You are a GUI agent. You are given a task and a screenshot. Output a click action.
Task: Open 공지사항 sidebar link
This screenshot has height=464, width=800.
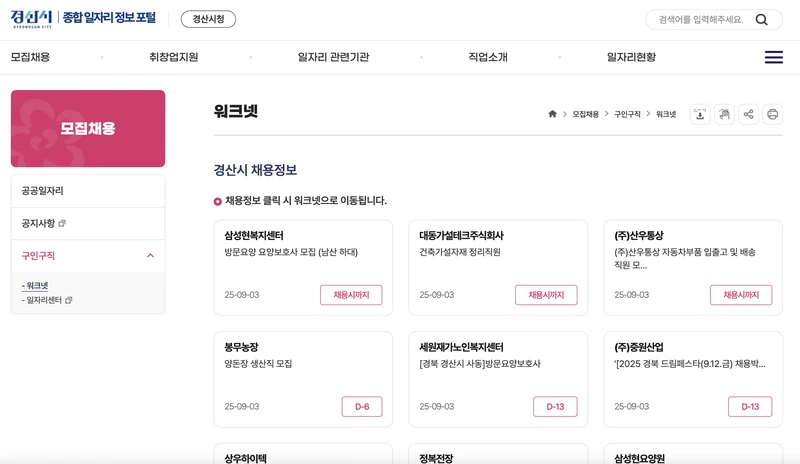[38, 223]
